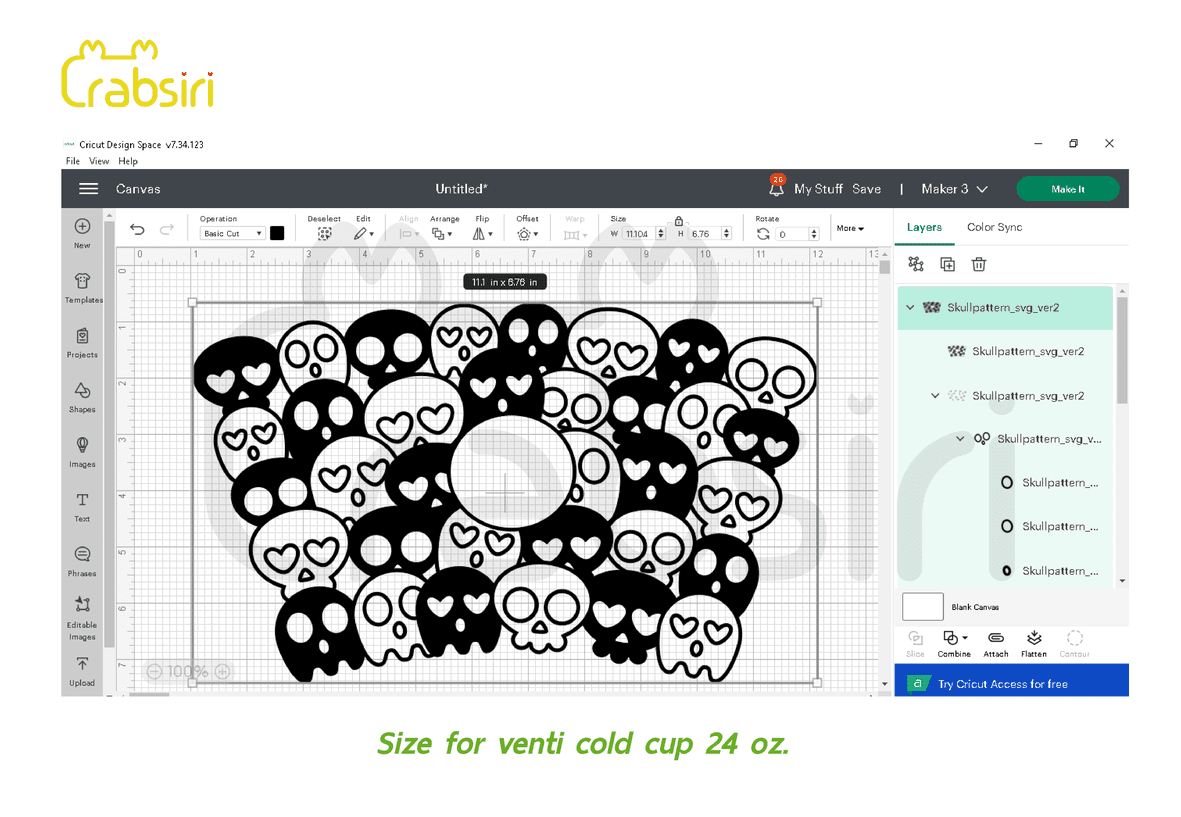Image resolution: width=1181 pixels, height=817 pixels.
Task: Click the Attach icon
Action: click(995, 640)
